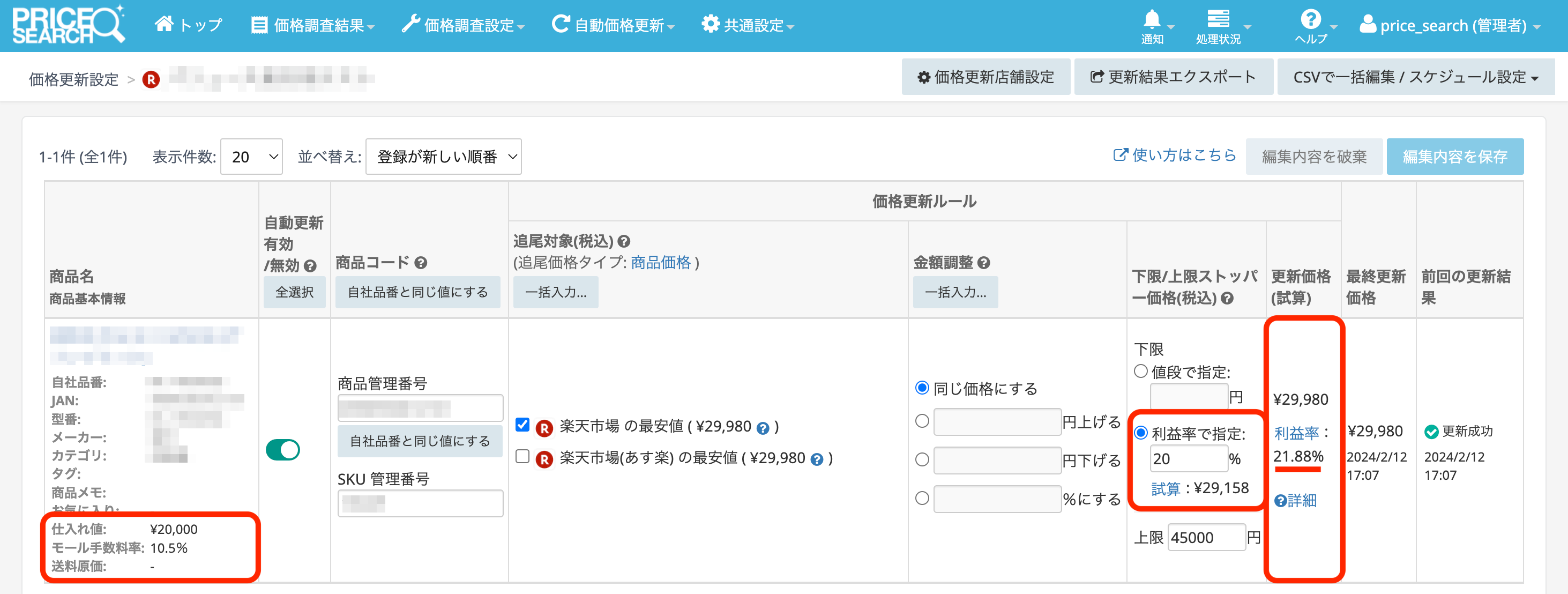The image size is (1568, 594).
Task: Click help icon beside 金額調整 header
Action: pos(984,263)
